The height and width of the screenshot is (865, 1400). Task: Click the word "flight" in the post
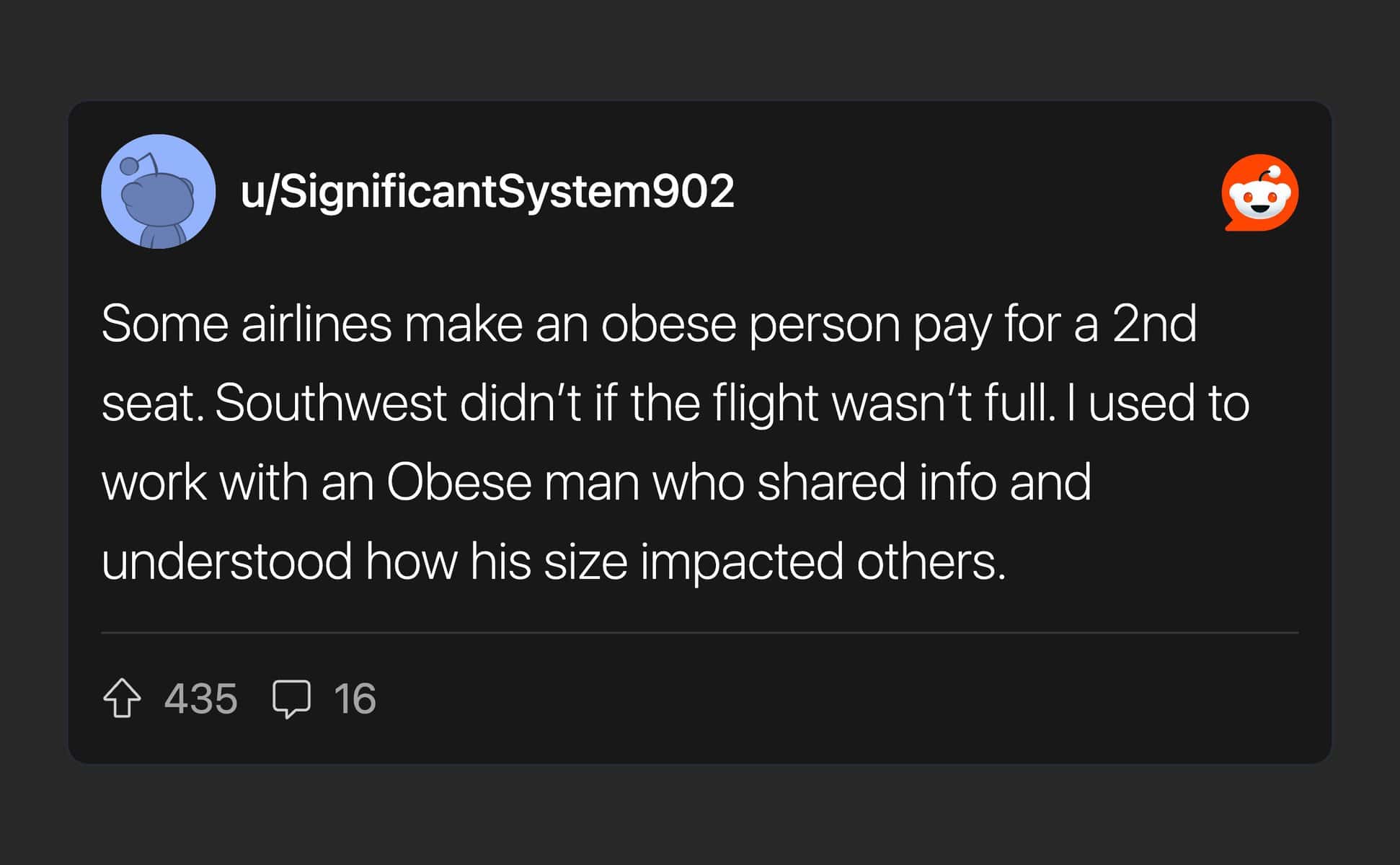[765, 402]
